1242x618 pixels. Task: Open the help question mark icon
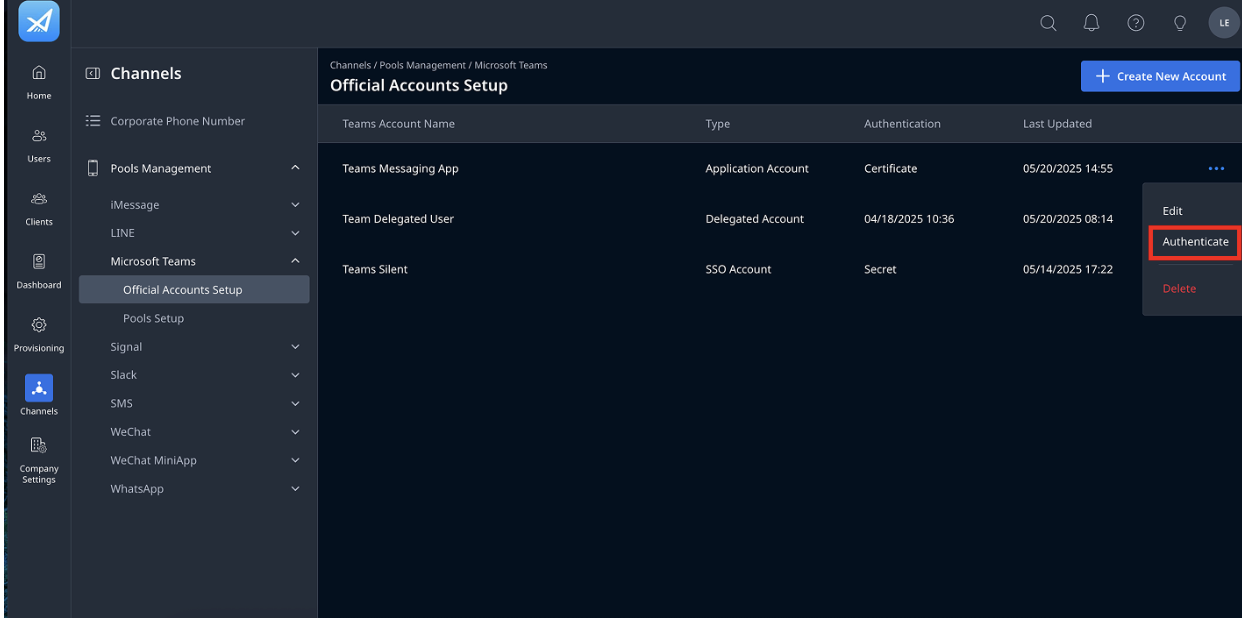coord(1136,23)
